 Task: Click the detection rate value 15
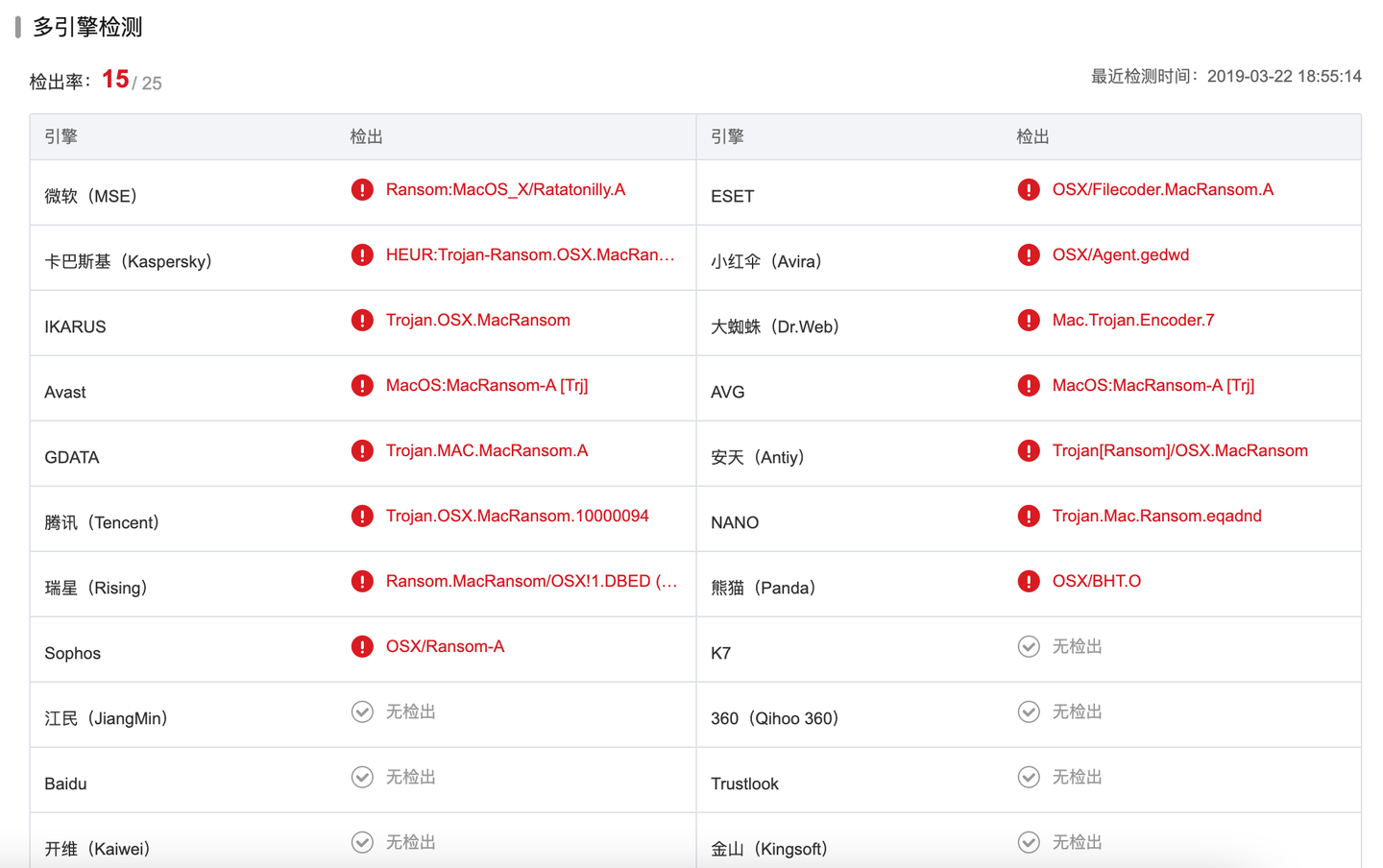[115, 79]
